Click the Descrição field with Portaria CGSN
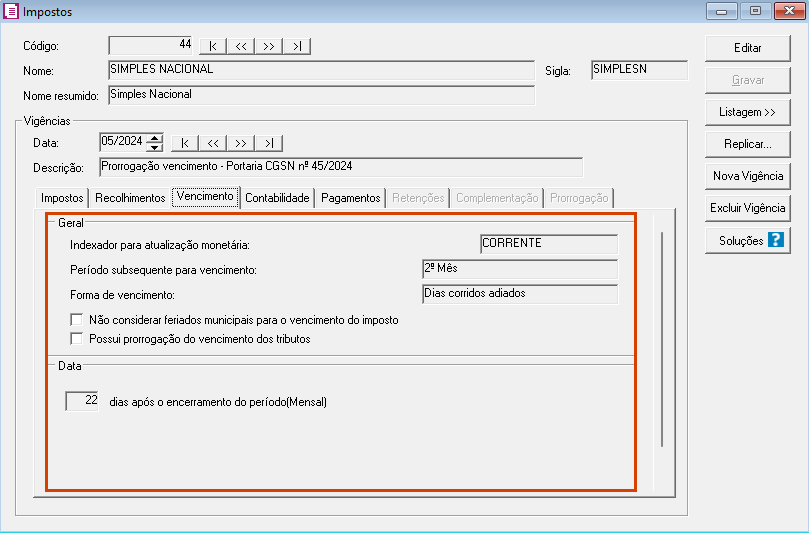Screen dimensions: 809x533 tap(341, 167)
